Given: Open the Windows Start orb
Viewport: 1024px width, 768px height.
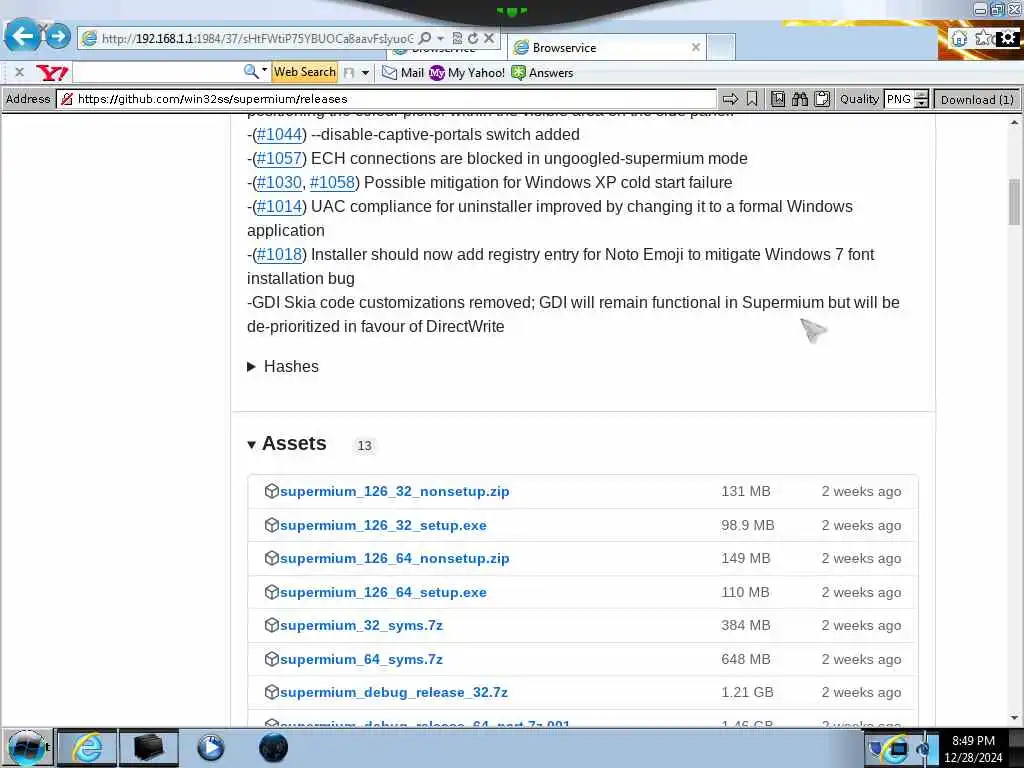Looking at the screenshot, I should click(27, 748).
